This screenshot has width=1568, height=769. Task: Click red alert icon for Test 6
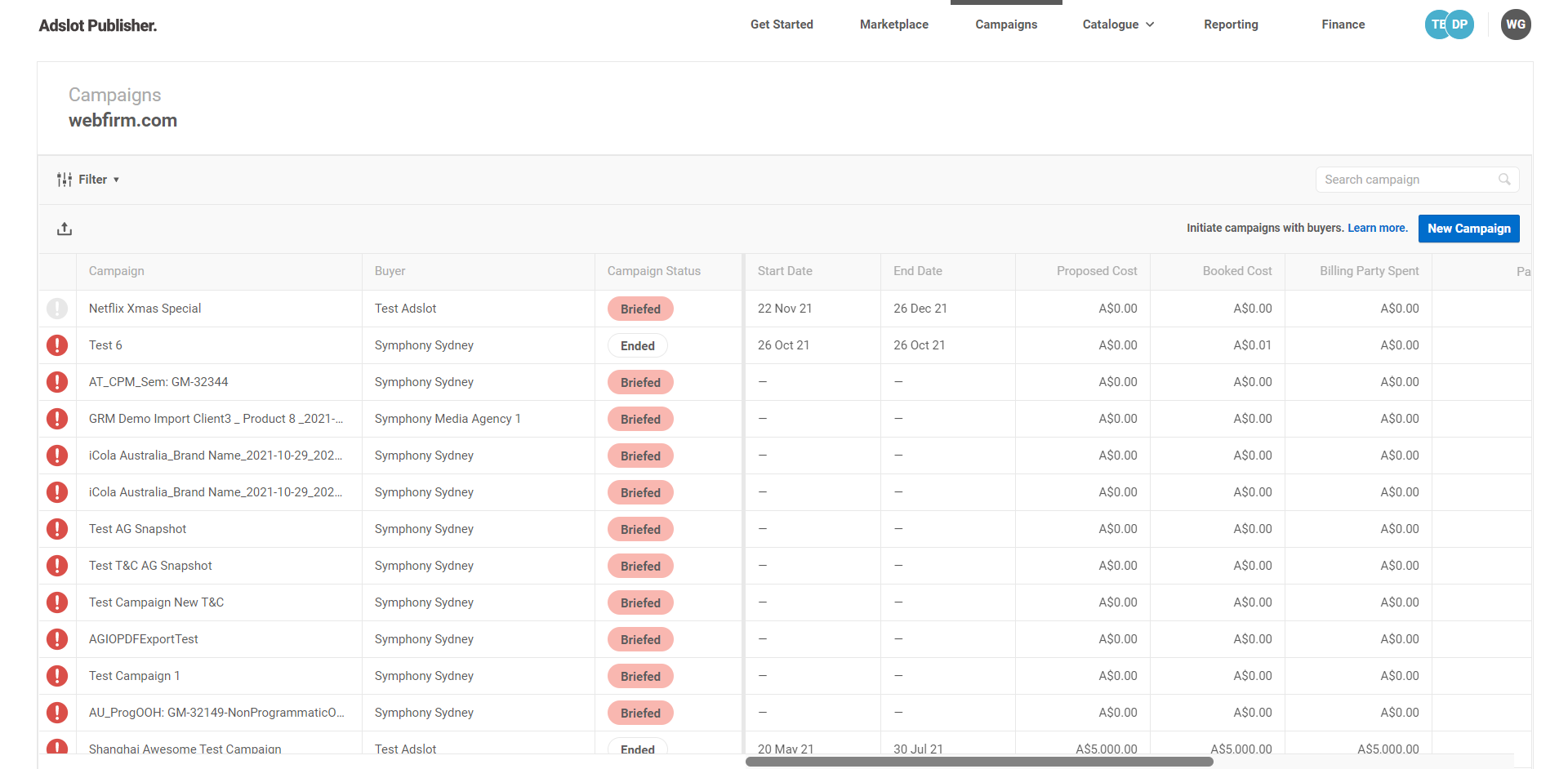click(x=57, y=345)
